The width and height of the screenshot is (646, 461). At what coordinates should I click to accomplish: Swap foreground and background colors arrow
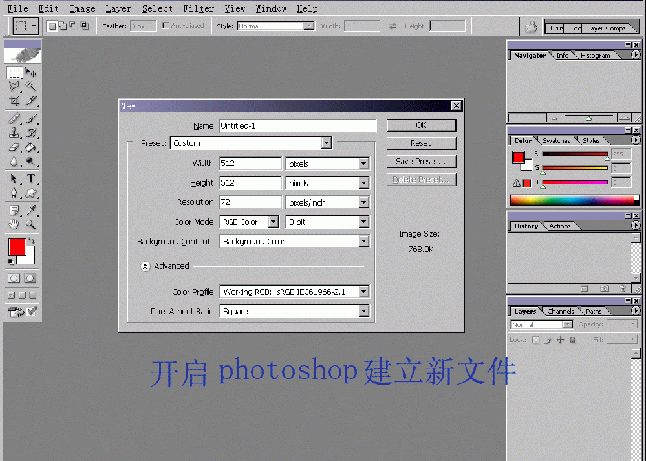[31, 241]
